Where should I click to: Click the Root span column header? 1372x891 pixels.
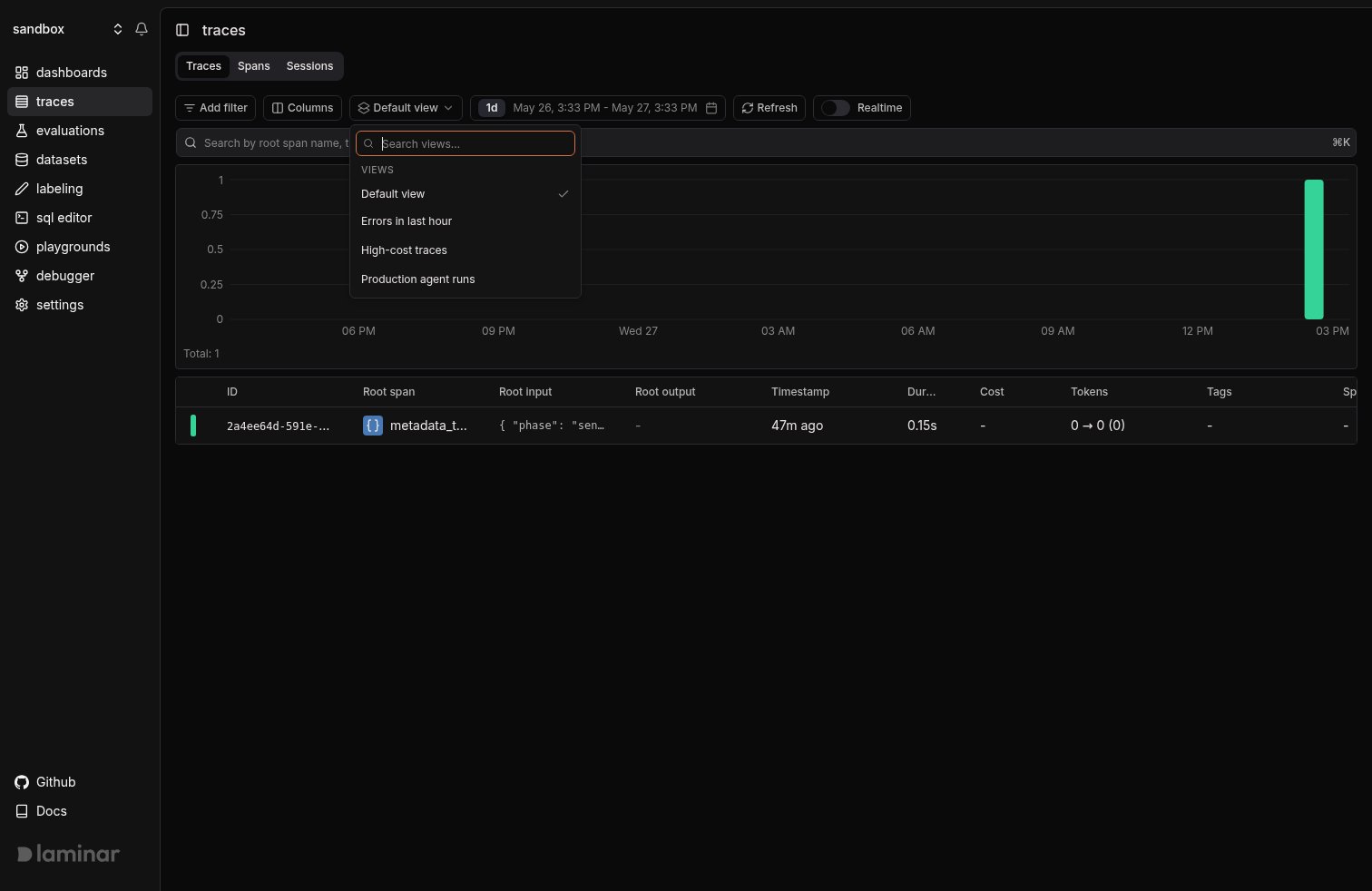tap(388, 392)
